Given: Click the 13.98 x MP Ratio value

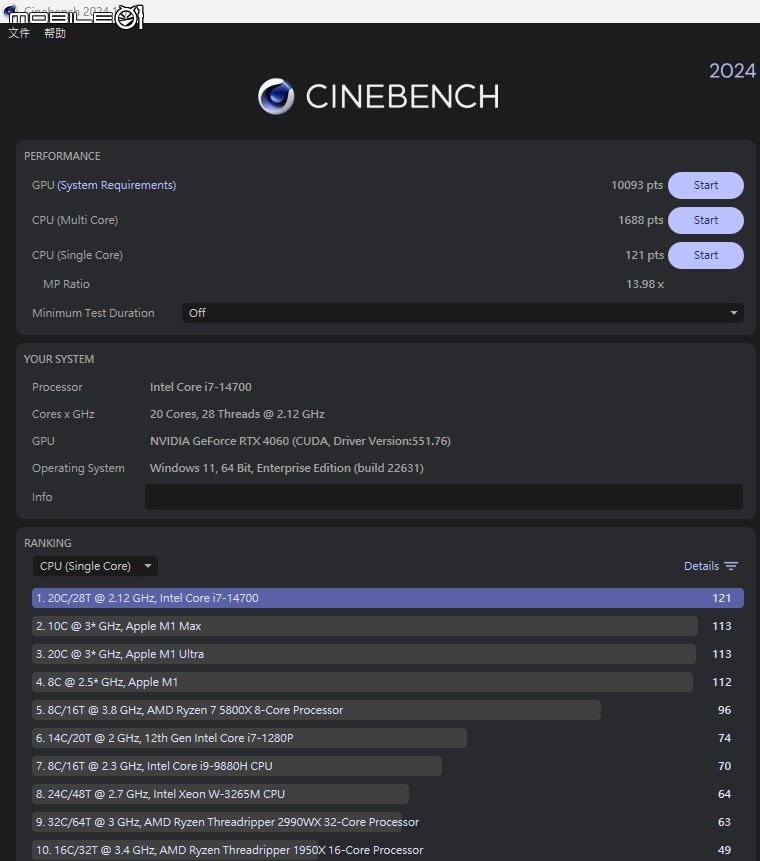Looking at the screenshot, I should tap(645, 284).
